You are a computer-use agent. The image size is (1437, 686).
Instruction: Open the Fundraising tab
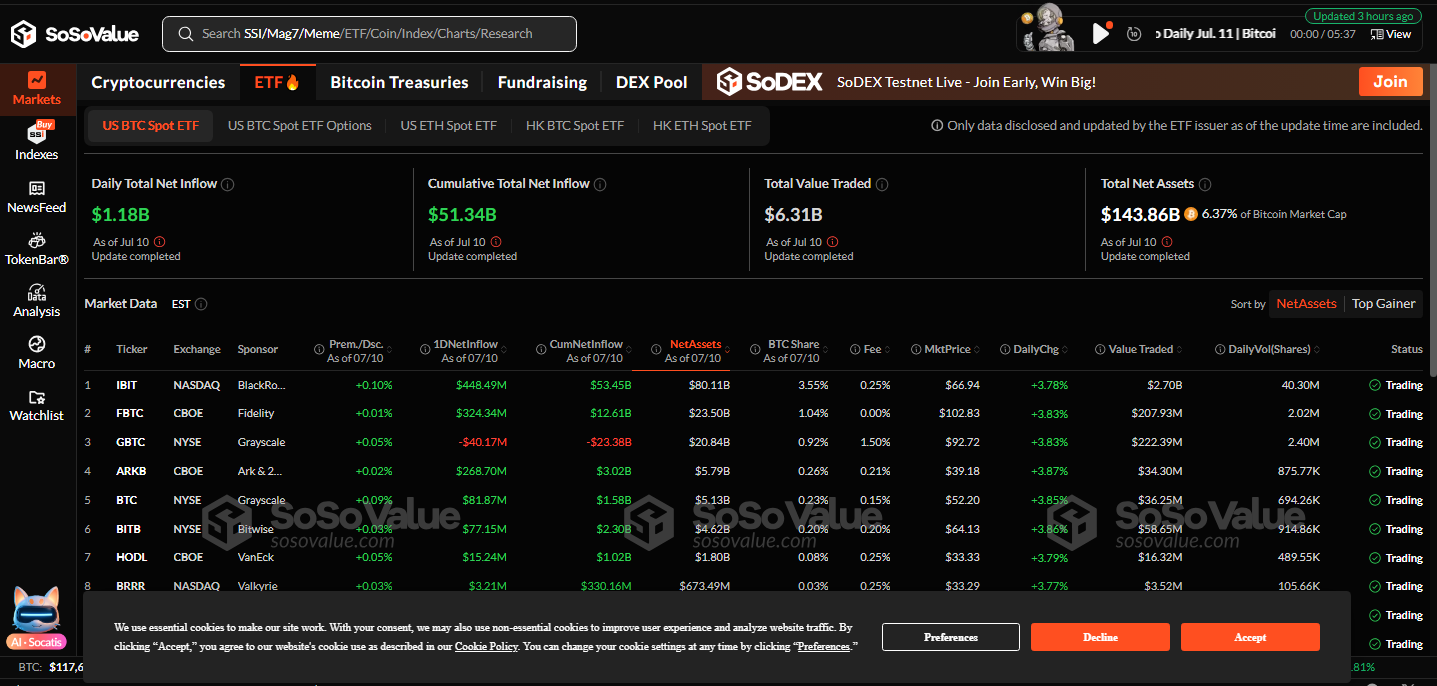click(542, 82)
